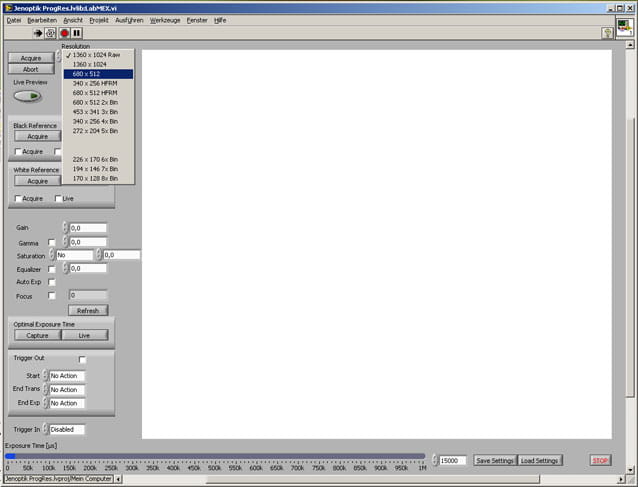Viewport: 638px width, 487px height.
Task: Check the Auto Exp checkbox
Action: [x=52, y=282]
